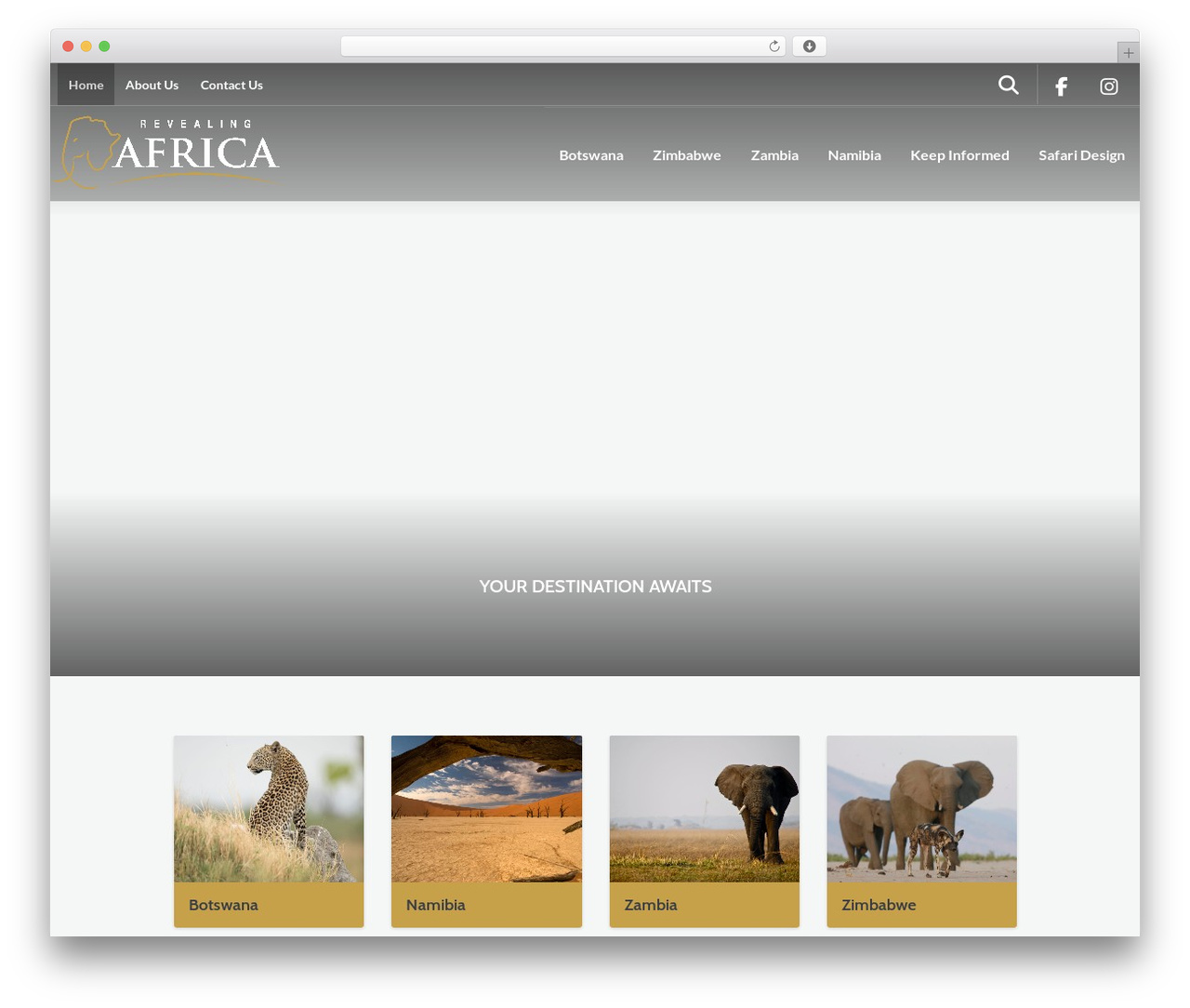Visit the Facebook page icon
Screen dimensions: 1190x1008
(x=1061, y=86)
